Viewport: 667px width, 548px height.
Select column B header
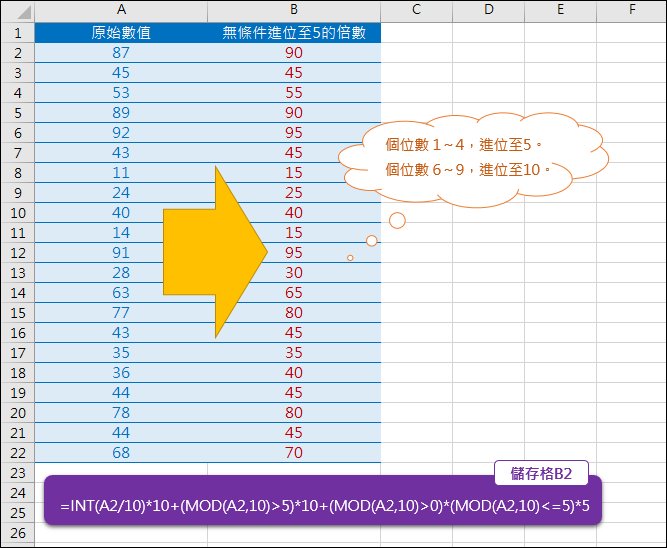[x=294, y=11]
